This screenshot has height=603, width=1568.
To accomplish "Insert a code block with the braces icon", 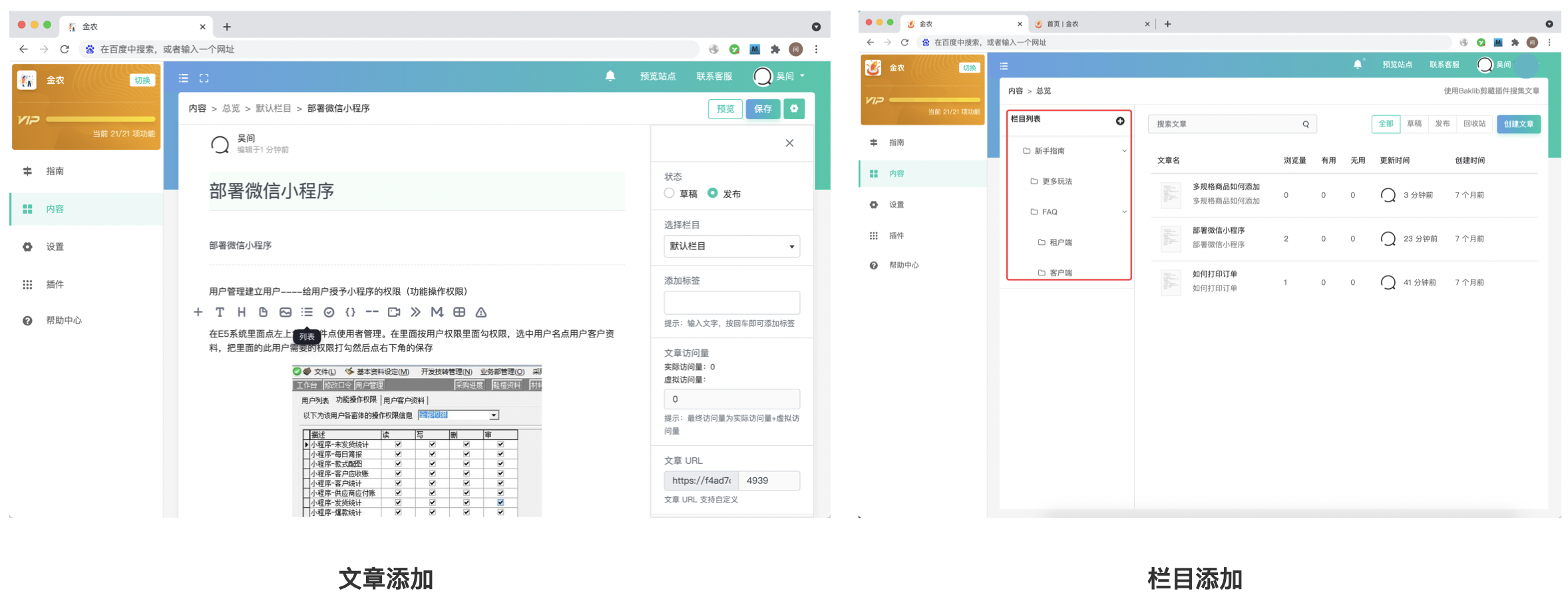I will point(350,312).
